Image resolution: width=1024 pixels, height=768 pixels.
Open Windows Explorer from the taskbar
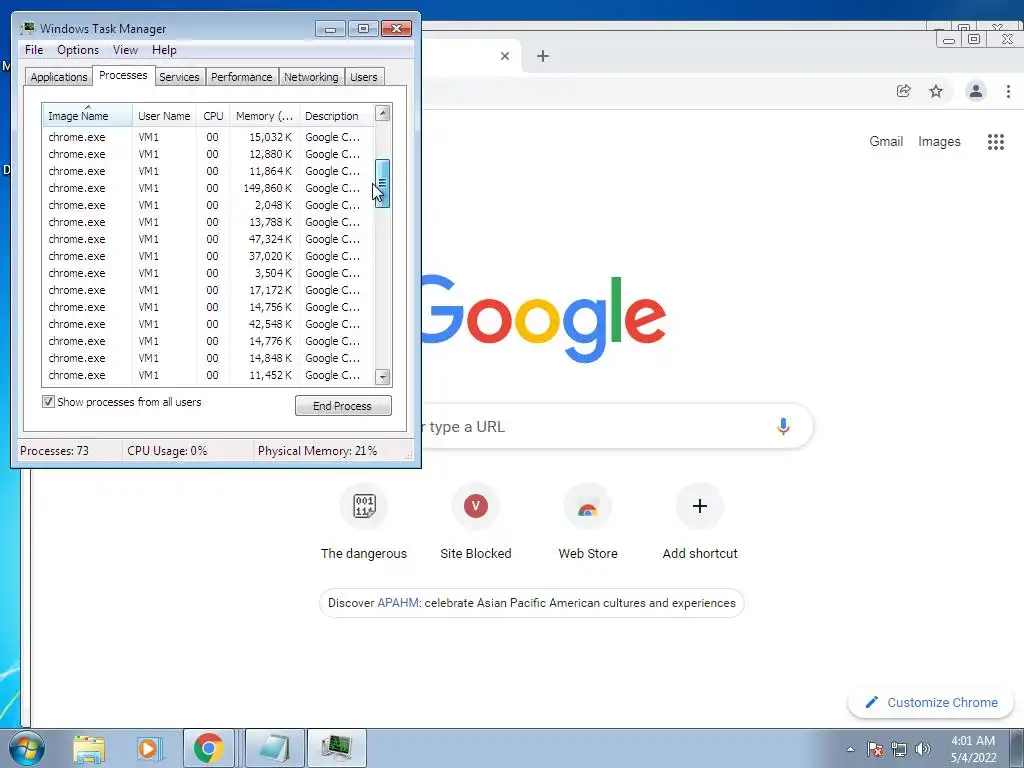pos(89,748)
